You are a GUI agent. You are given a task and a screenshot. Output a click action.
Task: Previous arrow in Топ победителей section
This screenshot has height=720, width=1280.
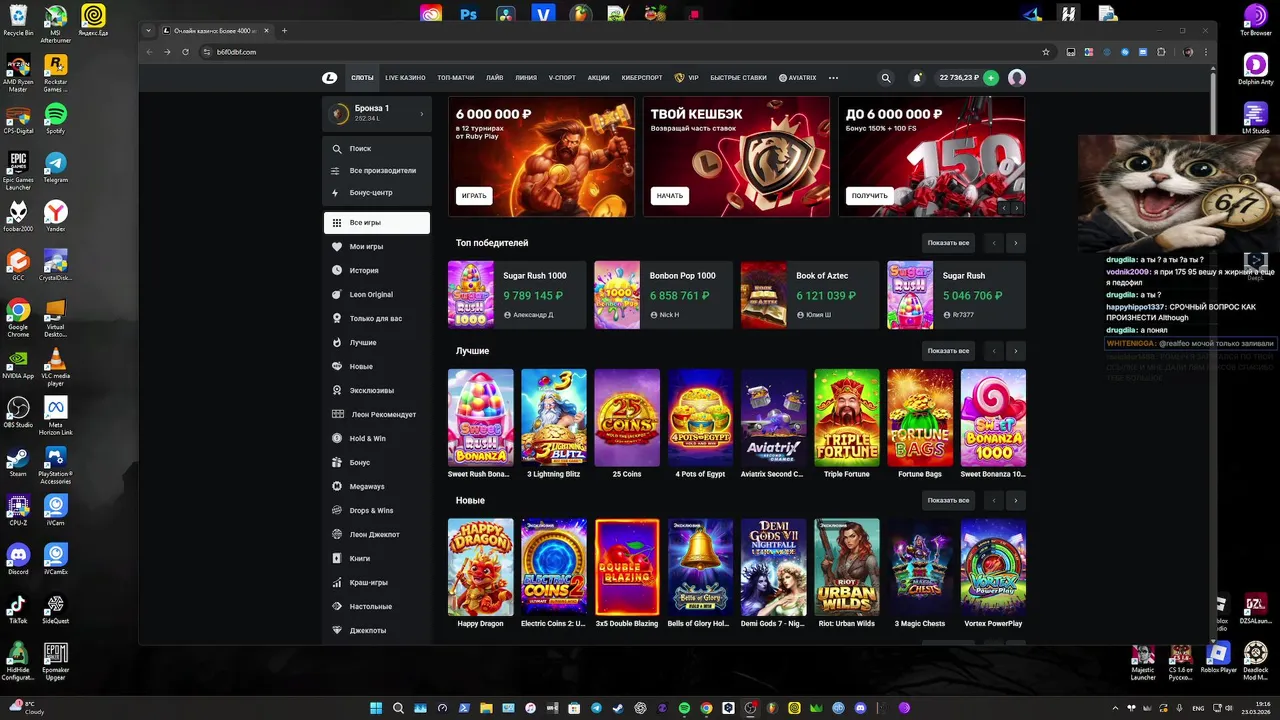[993, 243]
